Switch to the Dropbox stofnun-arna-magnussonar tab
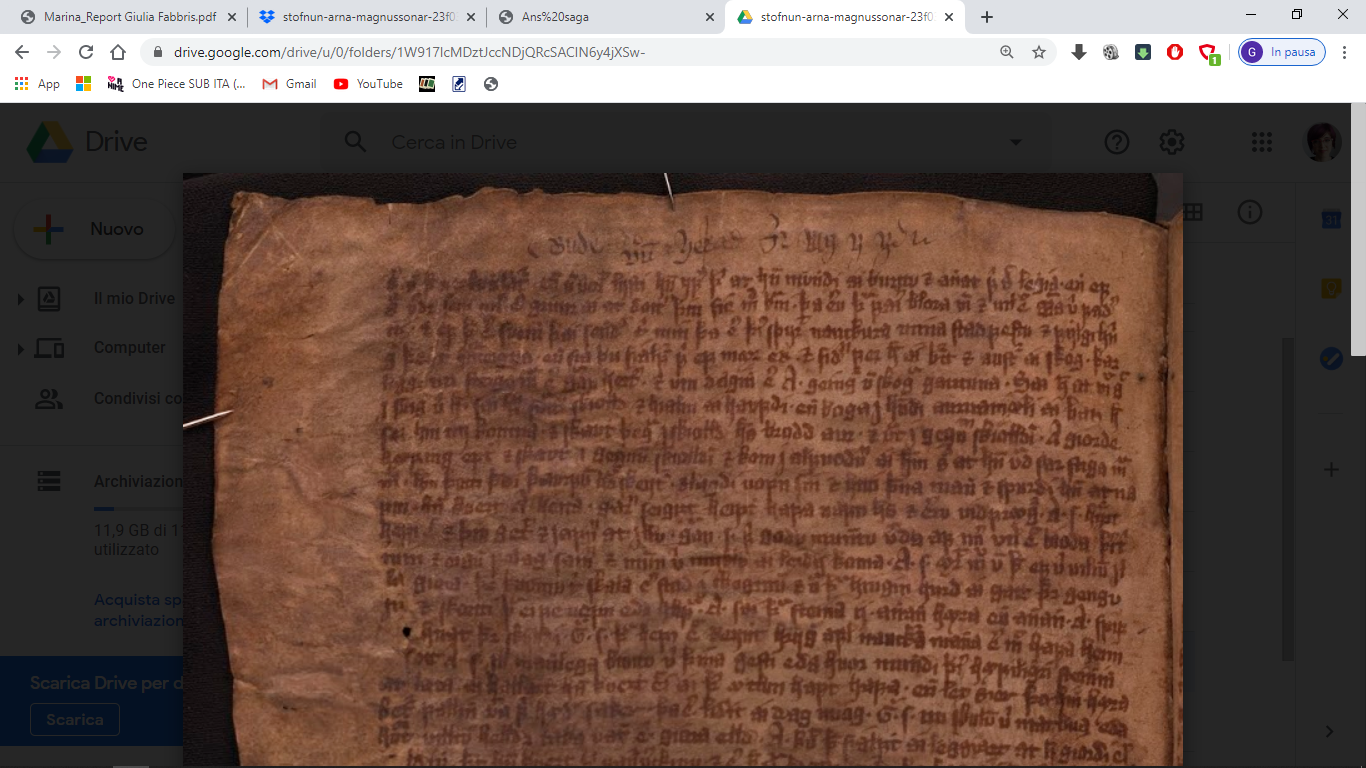Screen dimensions: 1366x768 click(x=366, y=17)
